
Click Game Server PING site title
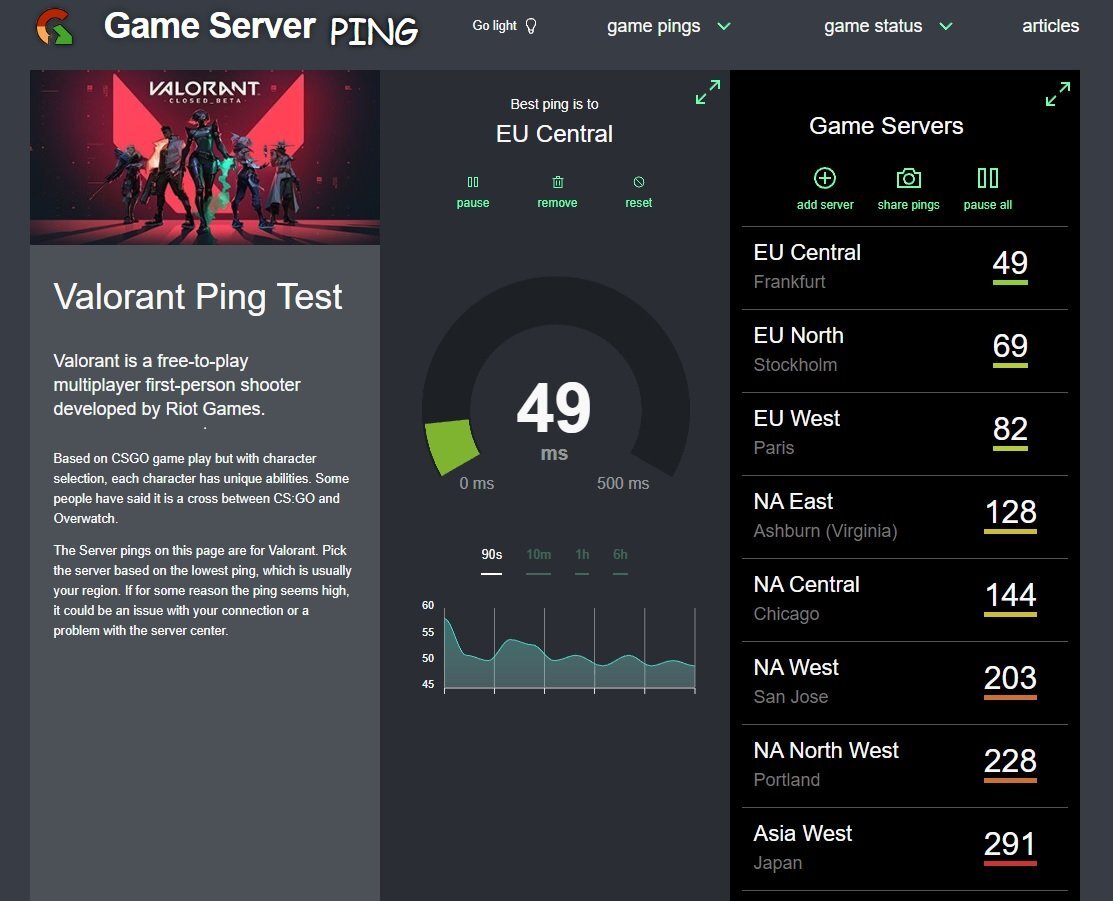pyautogui.click(x=261, y=28)
